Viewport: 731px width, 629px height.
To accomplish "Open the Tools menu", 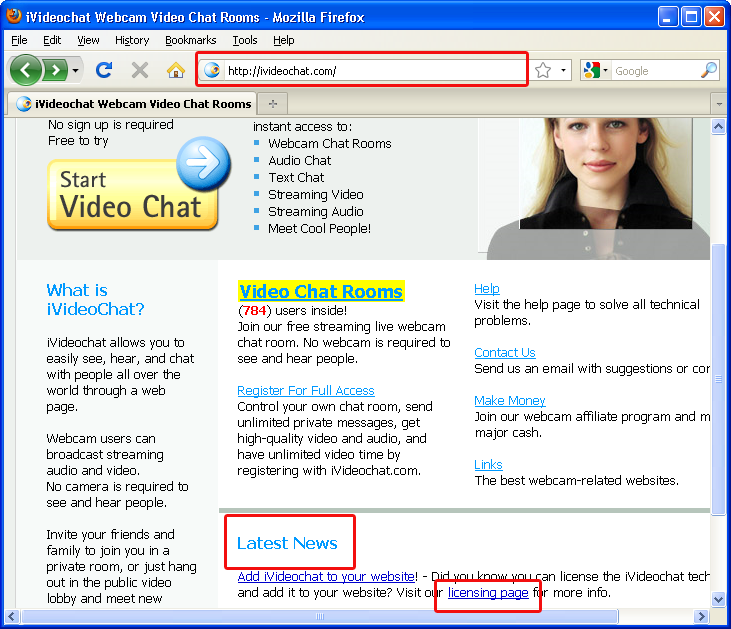I will [245, 40].
